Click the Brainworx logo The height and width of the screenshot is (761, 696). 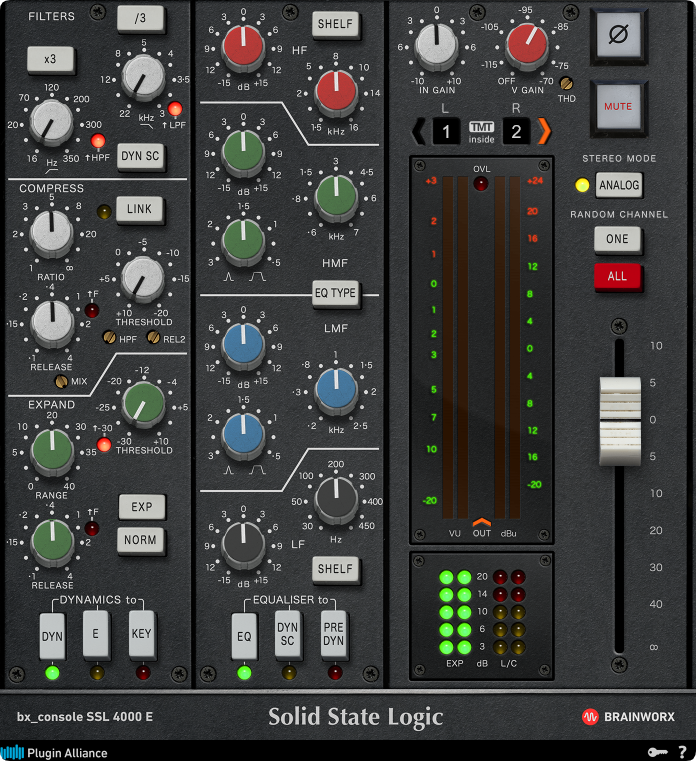tap(628, 717)
